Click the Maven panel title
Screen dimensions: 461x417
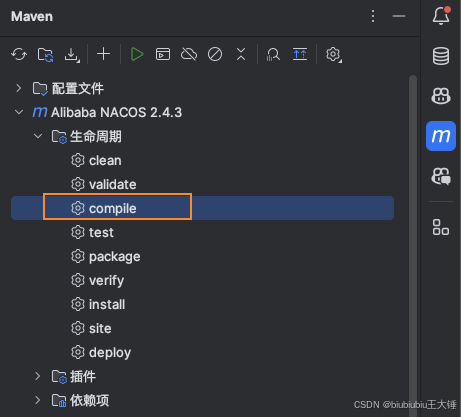point(32,16)
